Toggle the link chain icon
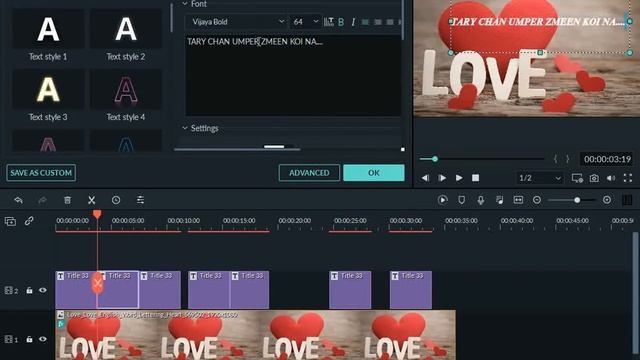640x360 pixels. 29,221
